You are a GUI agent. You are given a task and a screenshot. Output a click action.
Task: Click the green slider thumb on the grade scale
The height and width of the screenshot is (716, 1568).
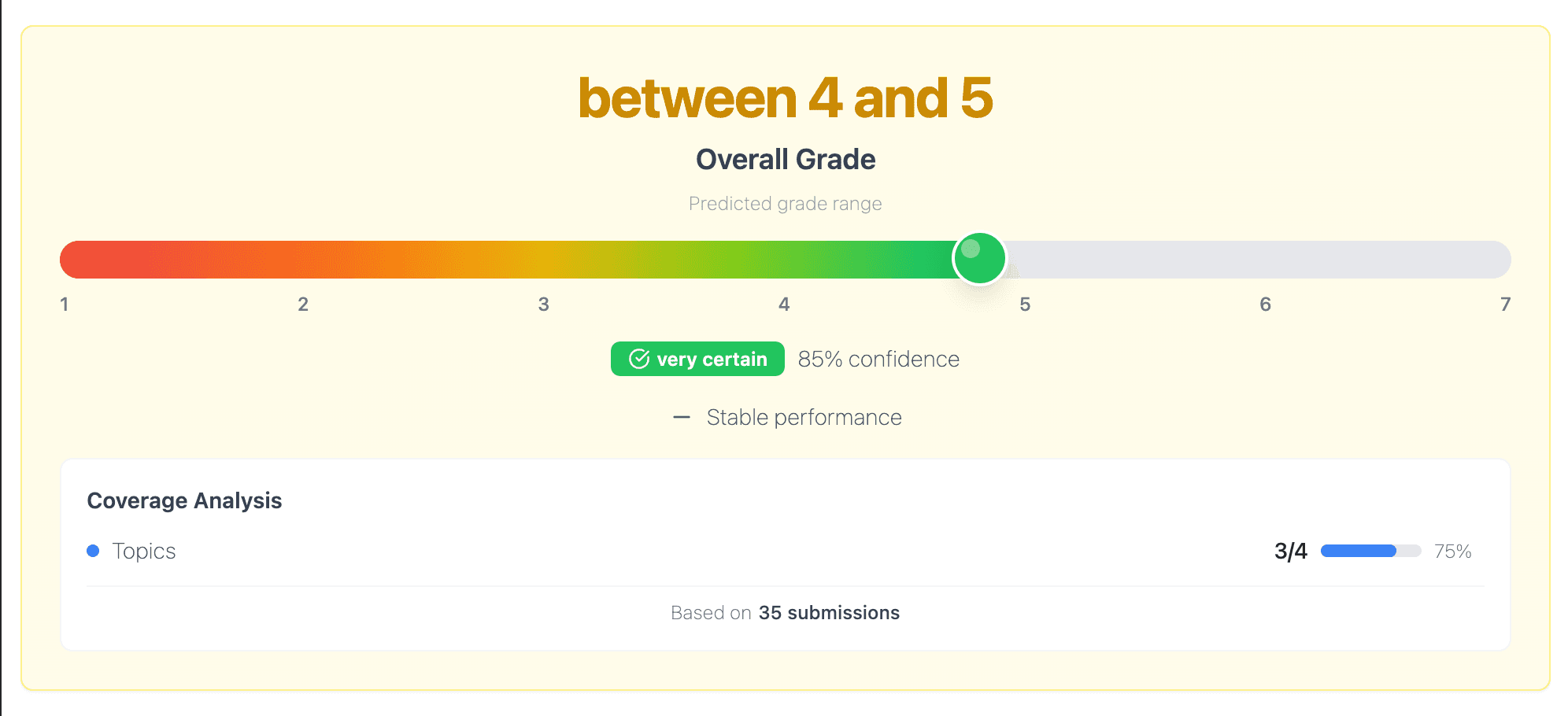point(979,258)
